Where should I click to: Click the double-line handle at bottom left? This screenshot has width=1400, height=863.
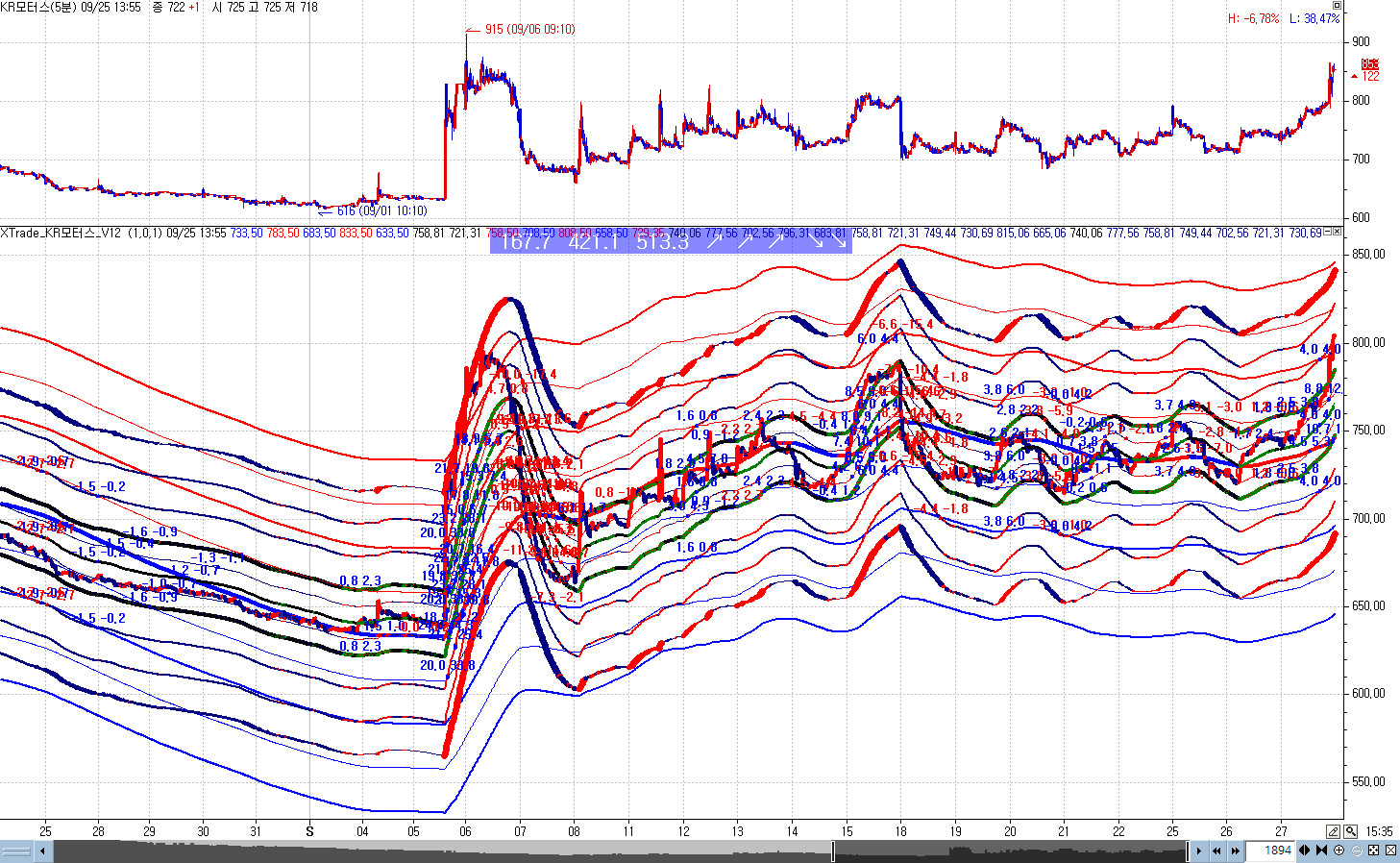click(17, 851)
